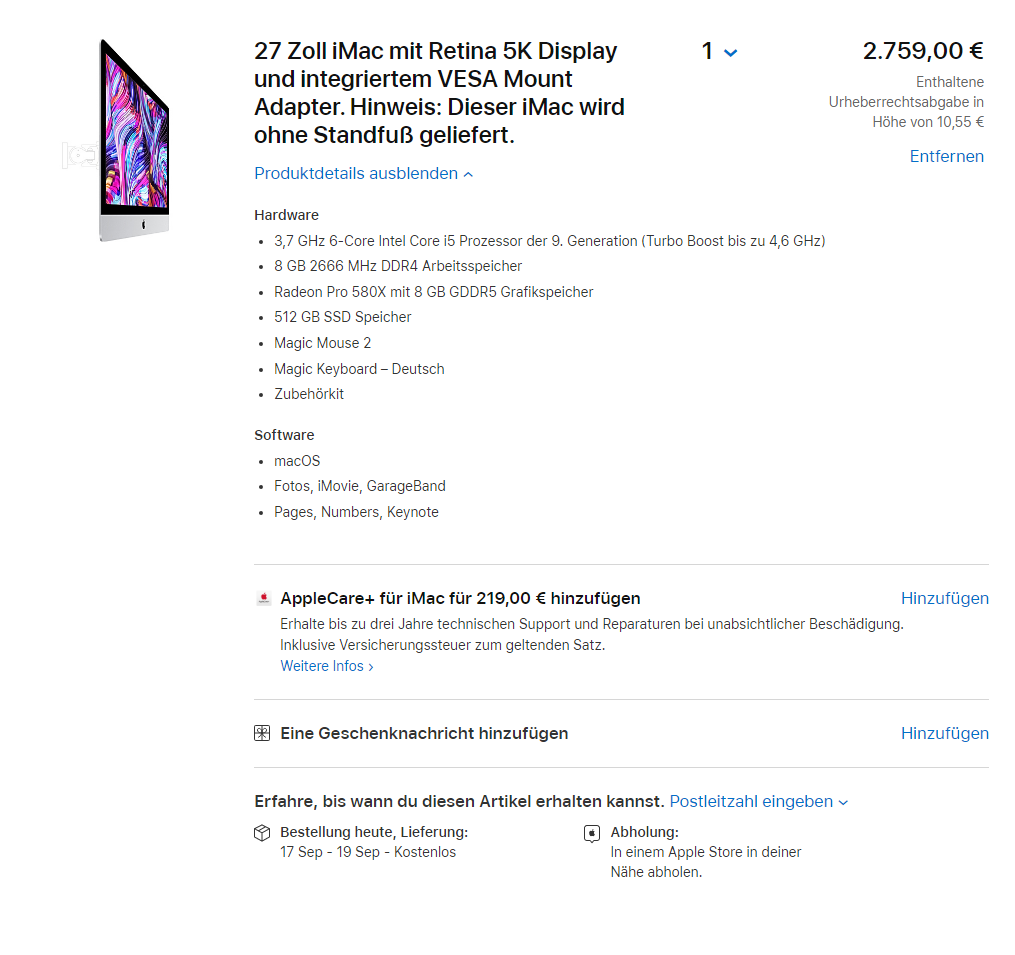This screenshot has height=955, width=1015.
Task: Add AppleCare+ via Hinzufügen link
Action: click(944, 598)
